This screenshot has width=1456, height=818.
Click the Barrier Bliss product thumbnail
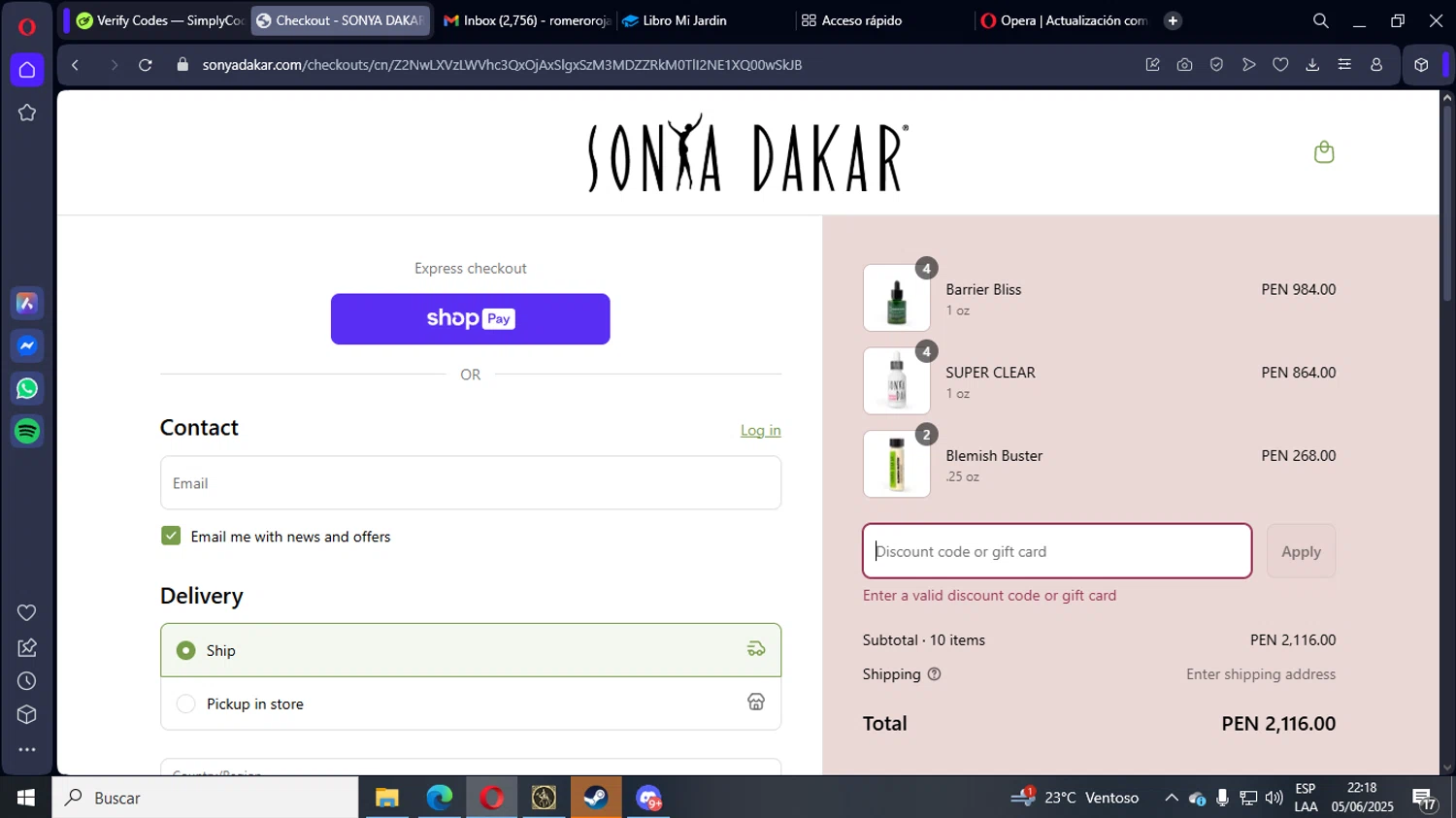[897, 298]
